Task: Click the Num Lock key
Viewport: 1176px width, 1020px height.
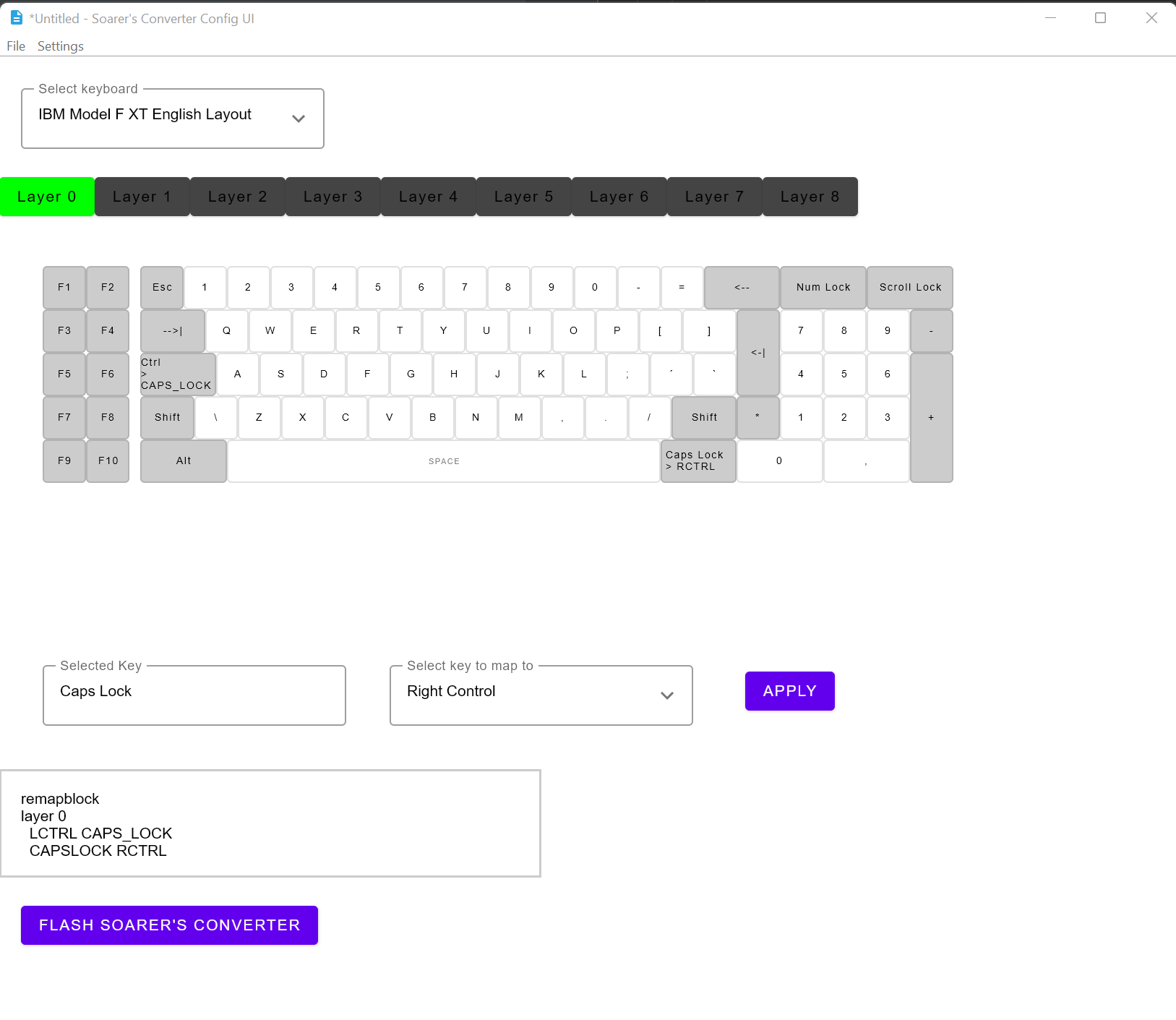Action: point(822,287)
